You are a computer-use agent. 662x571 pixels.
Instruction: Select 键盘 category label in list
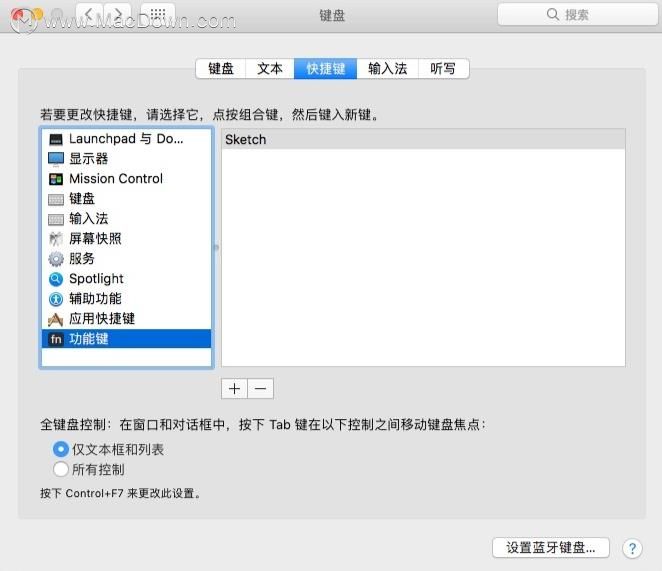[82, 199]
